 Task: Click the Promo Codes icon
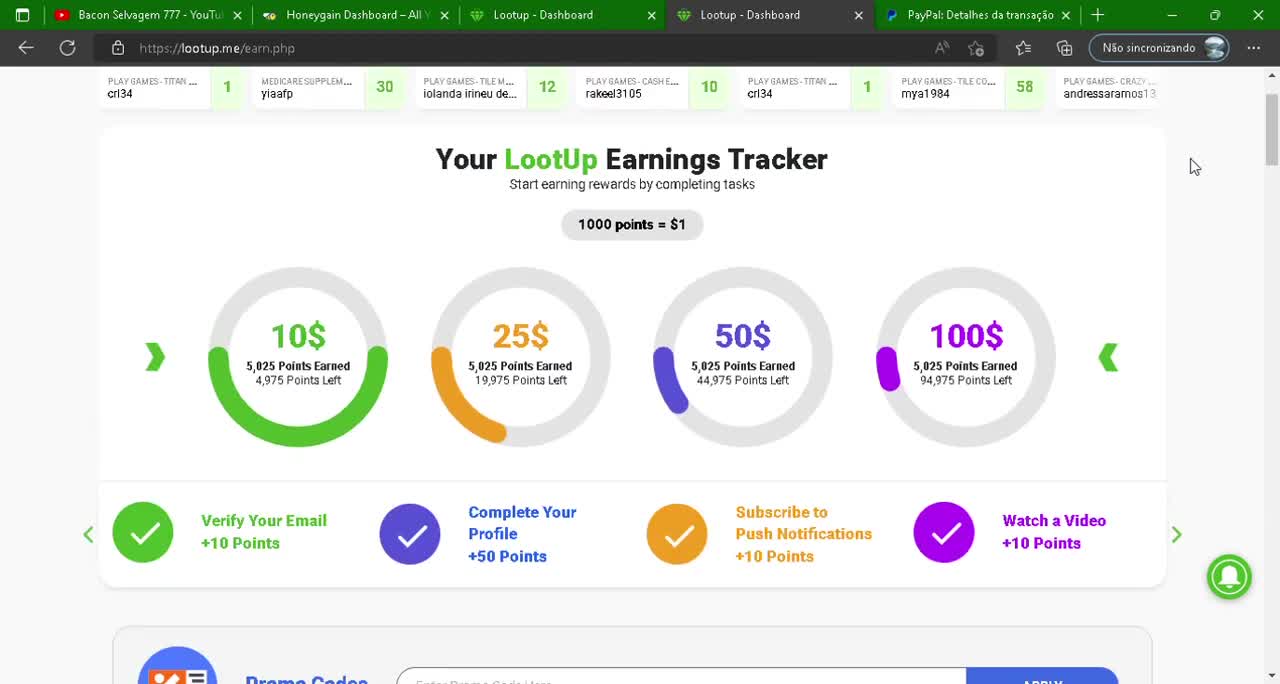click(x=178, y=667)
